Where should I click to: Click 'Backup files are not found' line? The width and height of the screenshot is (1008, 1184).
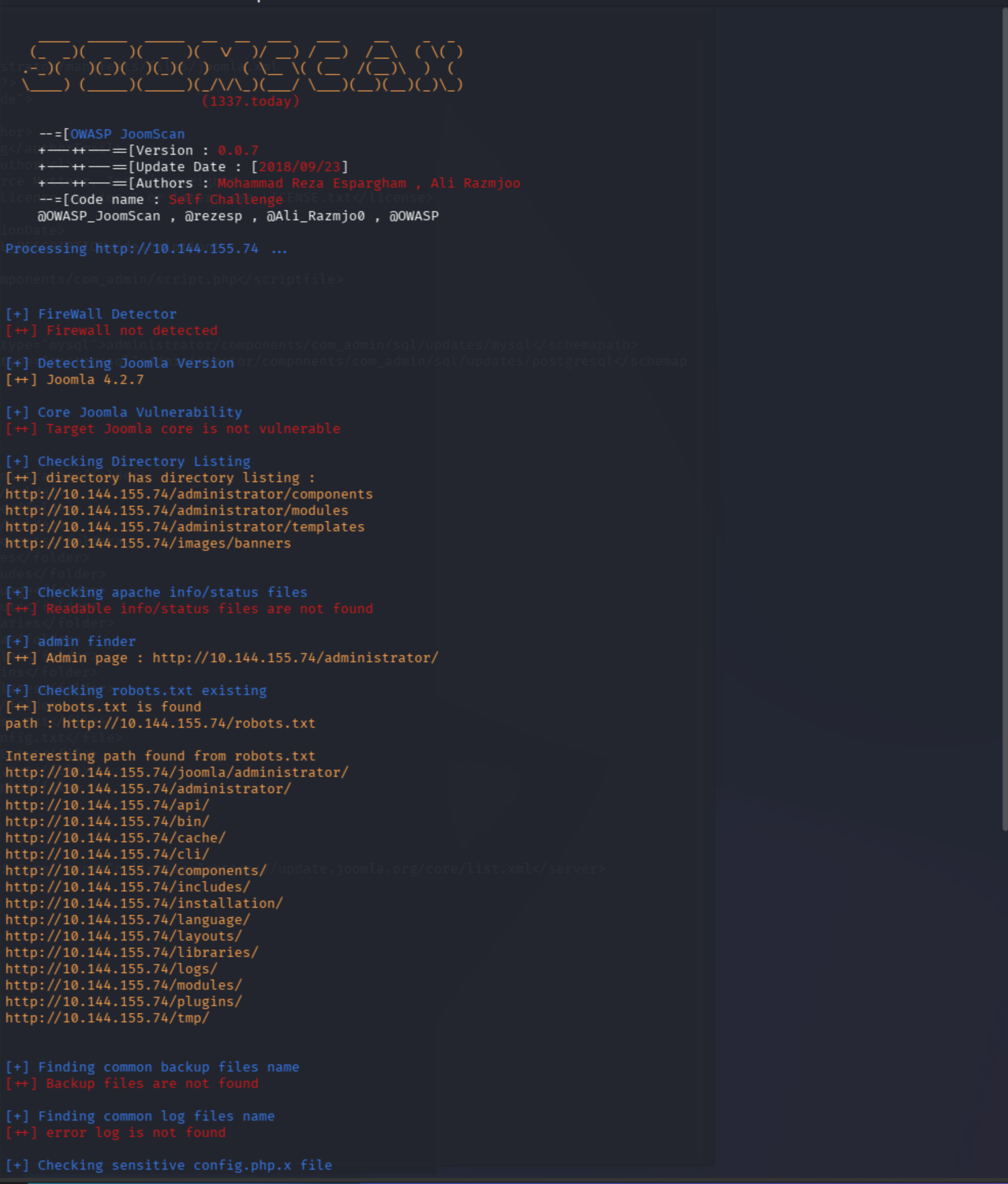(x=132, y=1083)
